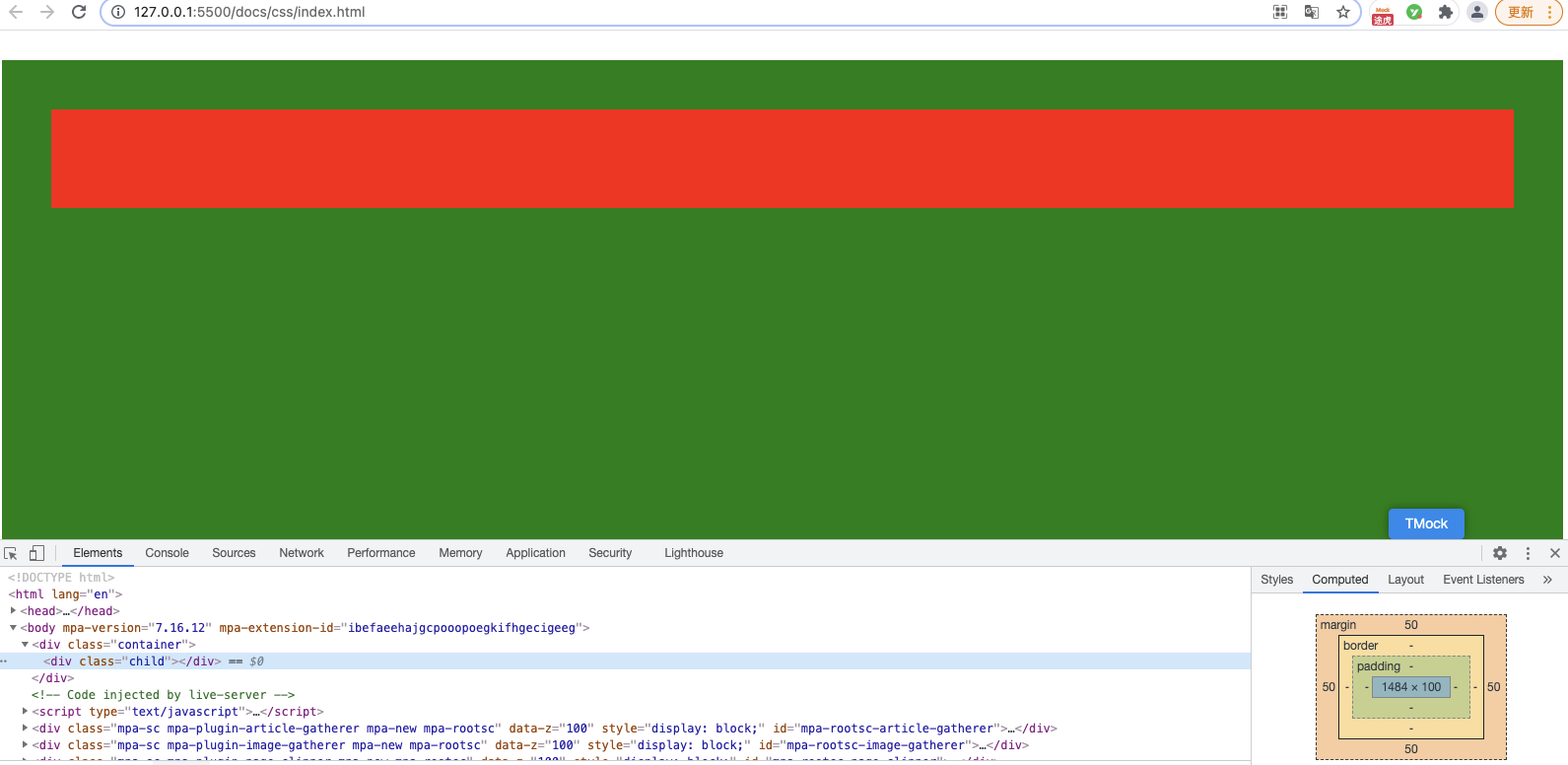
Task: Switch to the Console tab
Action: point(167,553)
